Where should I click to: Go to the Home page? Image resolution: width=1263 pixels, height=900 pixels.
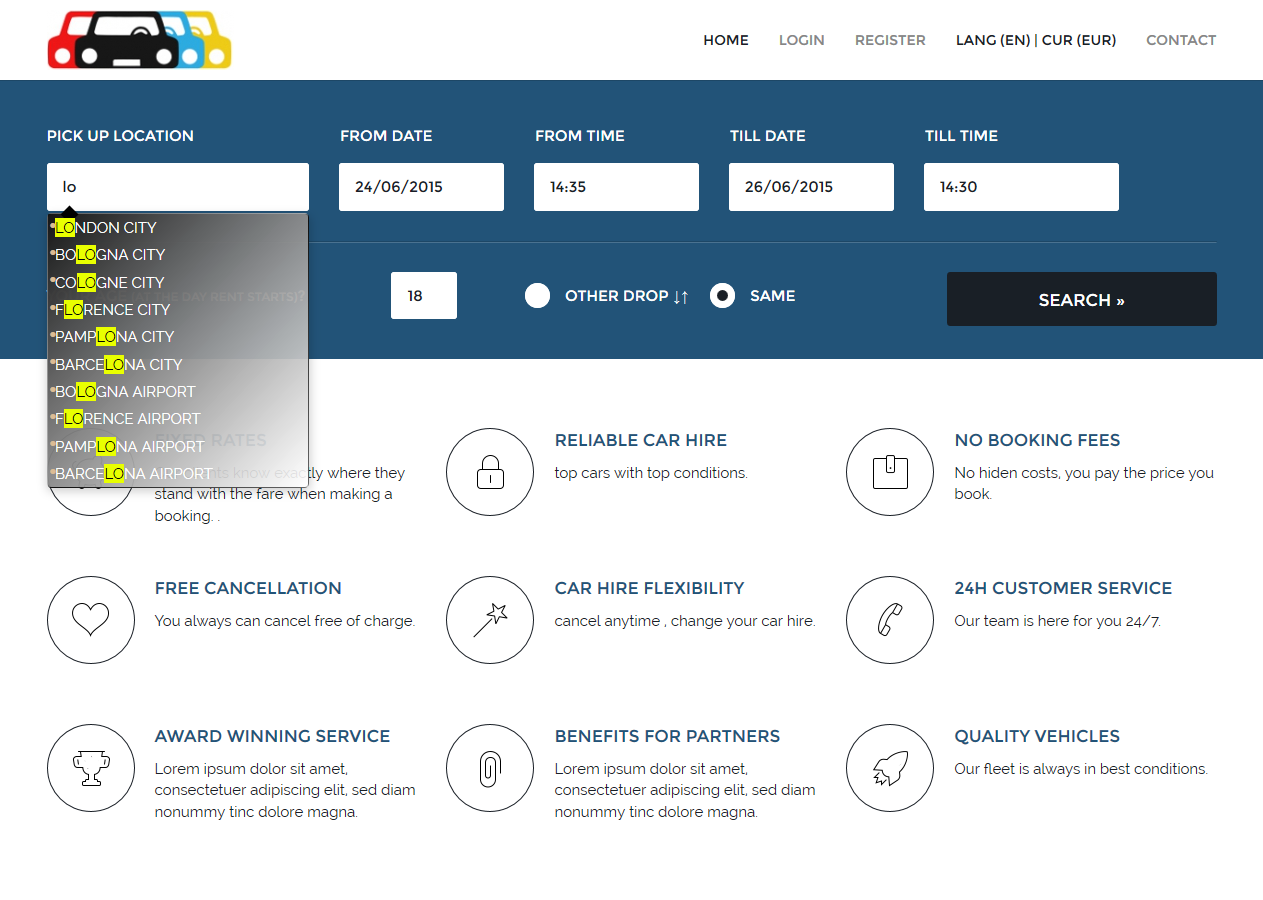(726, 40)
